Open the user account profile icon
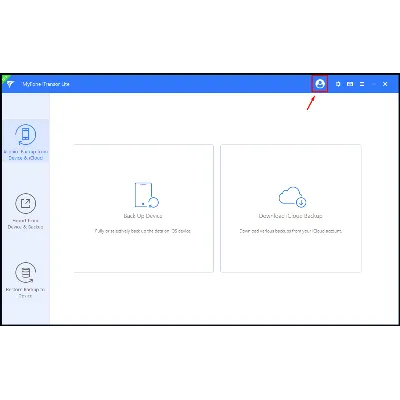The image size is (400, 400). pyautogui.click(x=320, y=84)
